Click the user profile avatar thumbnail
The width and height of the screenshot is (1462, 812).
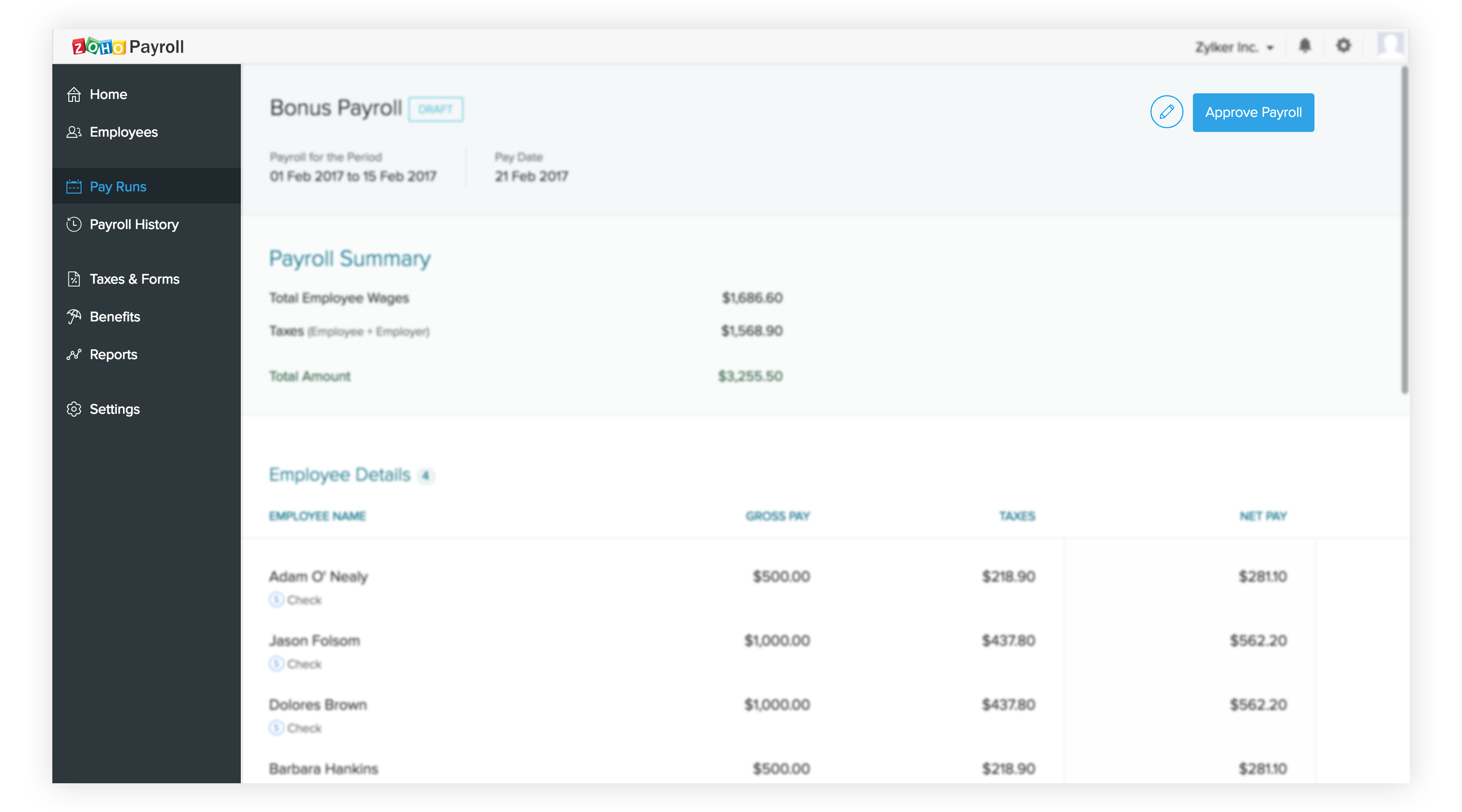coord(1390,45)
